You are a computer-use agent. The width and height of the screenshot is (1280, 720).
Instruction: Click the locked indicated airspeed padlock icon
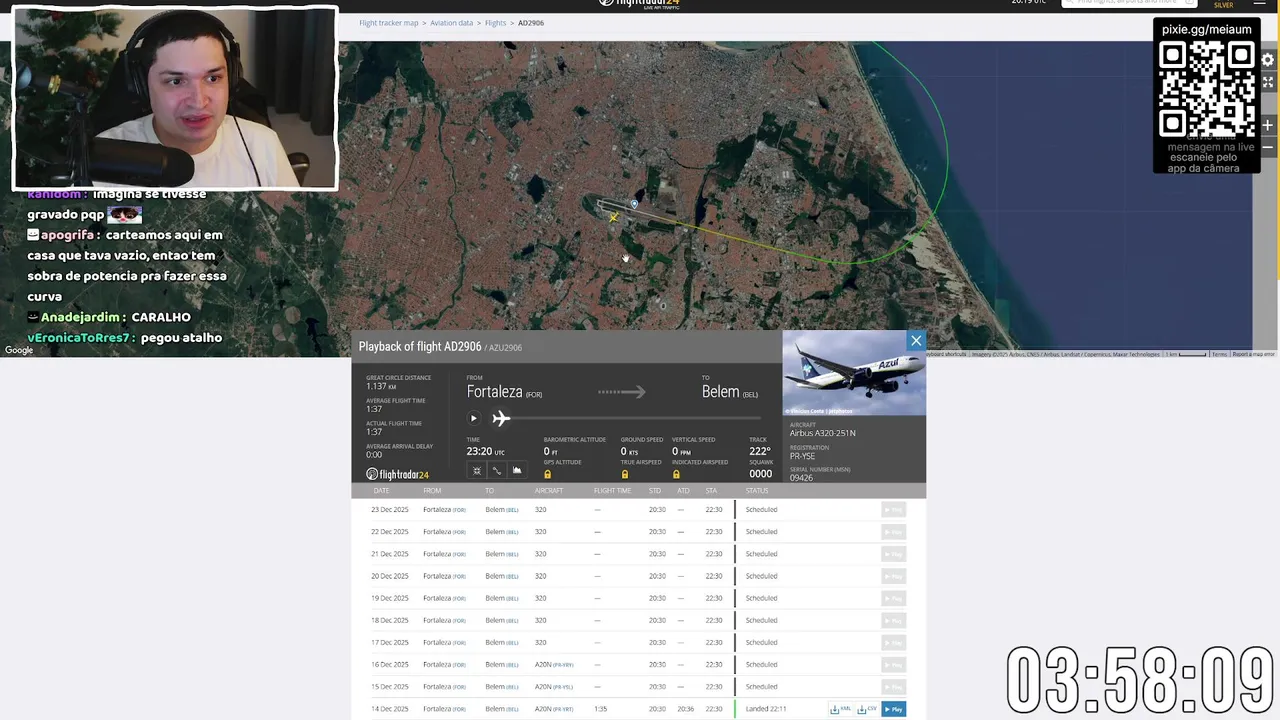pyautogui.click(x=676, y=474)
